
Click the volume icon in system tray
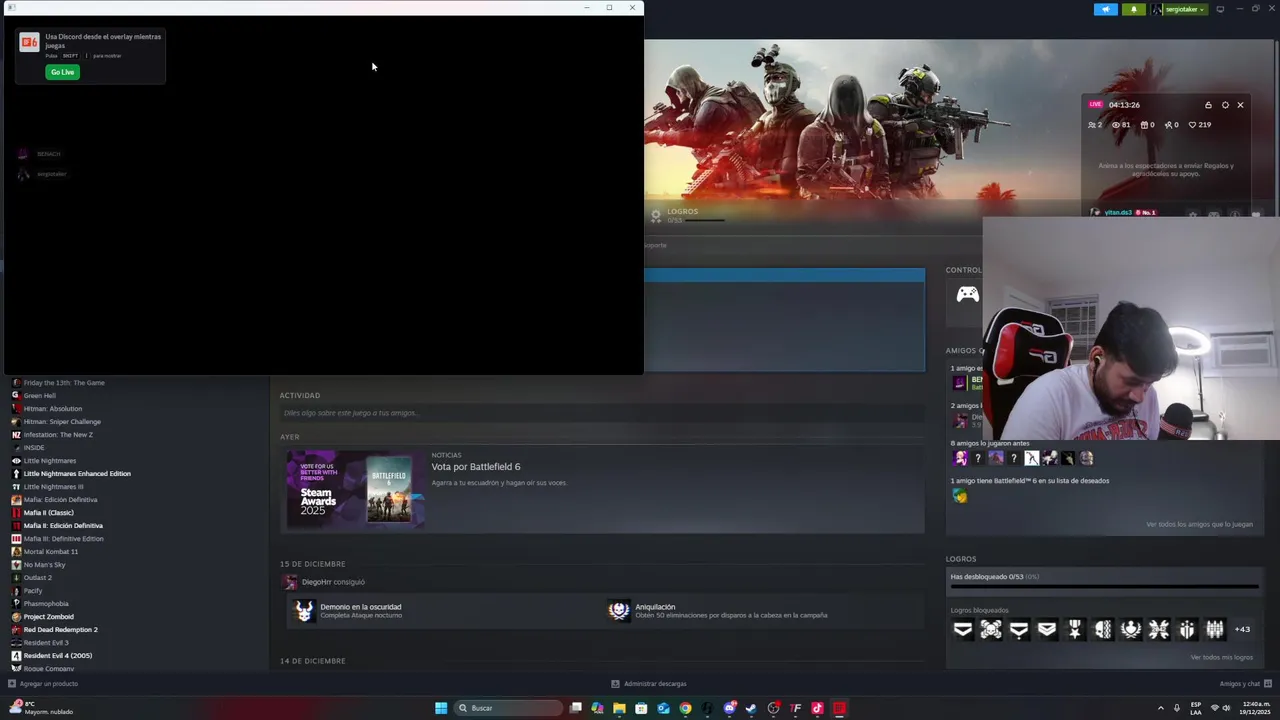pyautogui.click(x=1227, y=708)
